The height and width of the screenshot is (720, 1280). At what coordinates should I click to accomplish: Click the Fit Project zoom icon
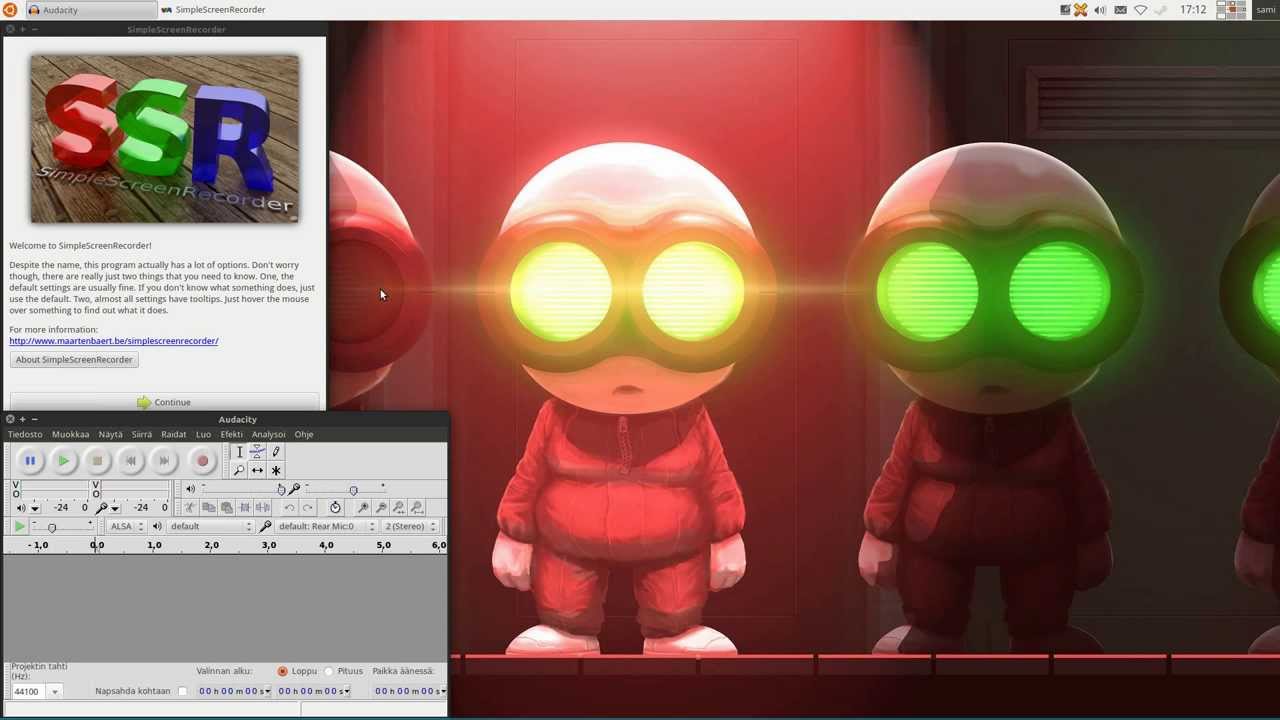tap(417, 508)
